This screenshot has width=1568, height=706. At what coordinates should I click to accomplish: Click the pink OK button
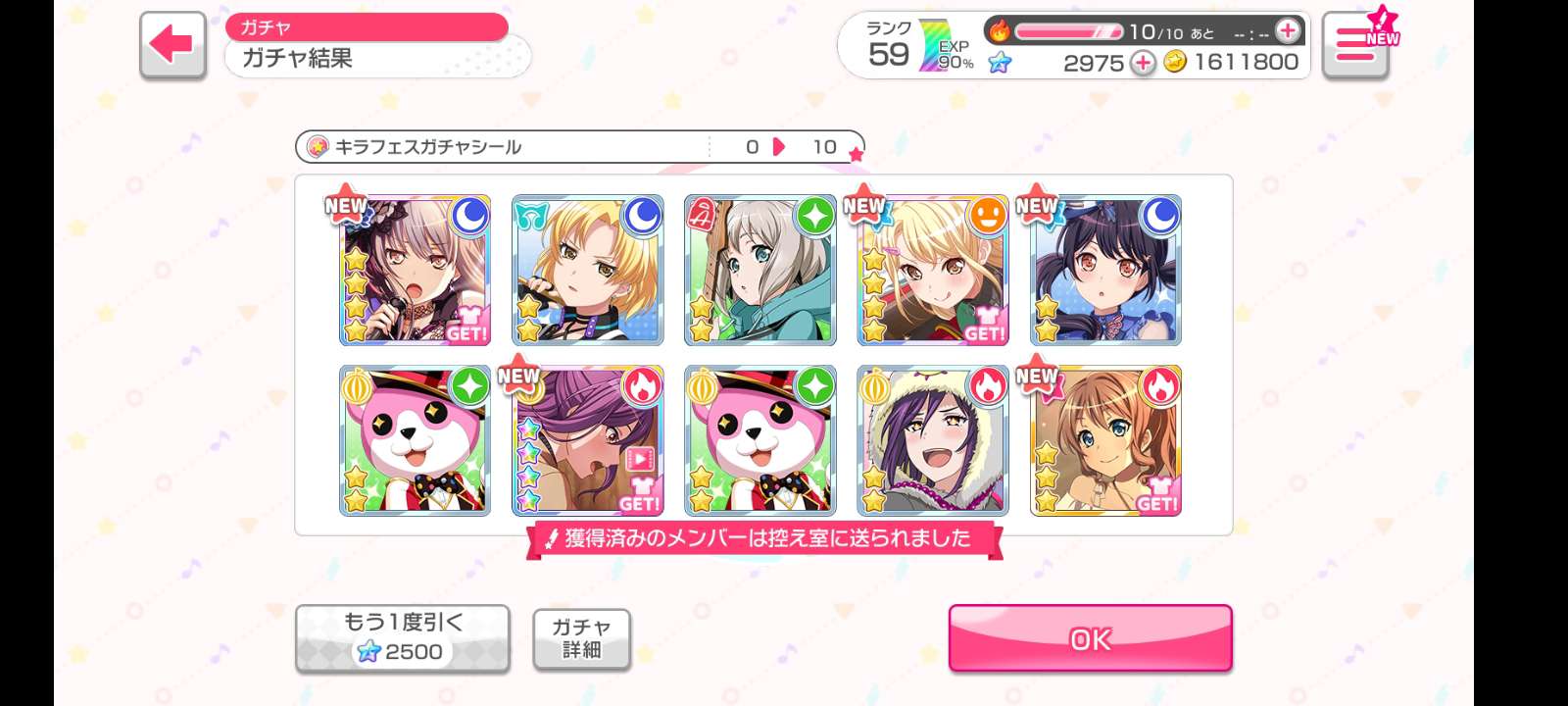pyautogui.click(x=1090, y=638)
